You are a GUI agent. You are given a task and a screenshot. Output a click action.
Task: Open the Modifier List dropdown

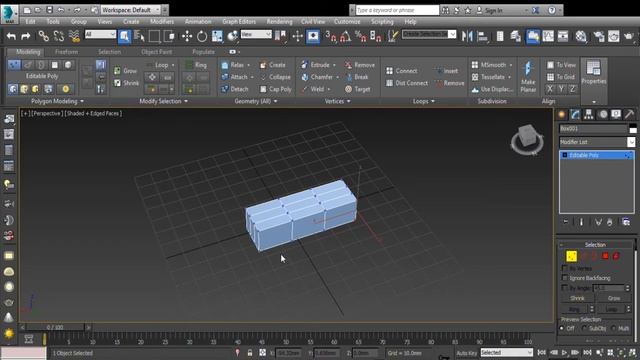coord(597,142)
